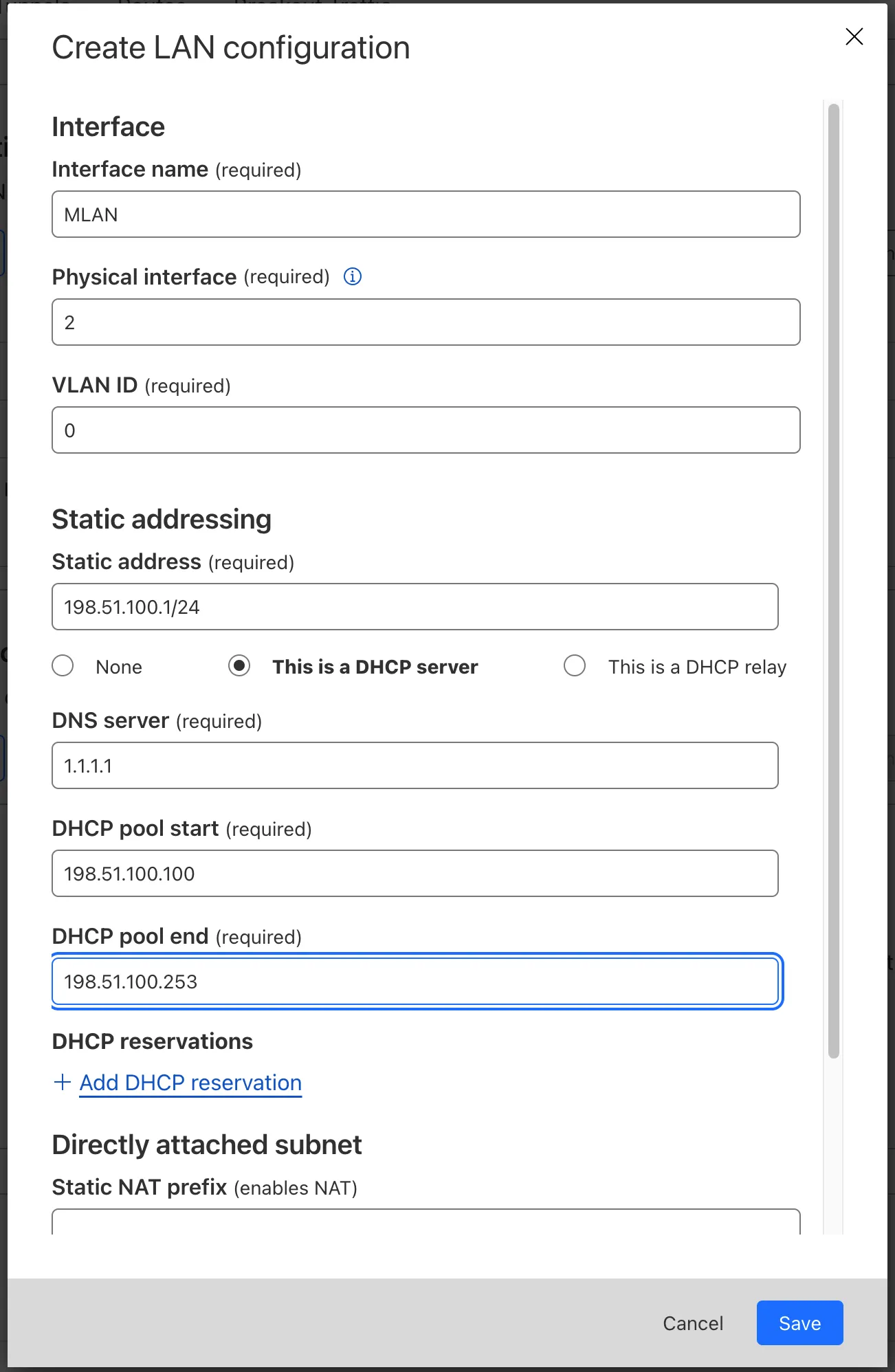Screen dimensions: 895x1372
Task: Focus the Physical interface field
Action: (426, 322)
